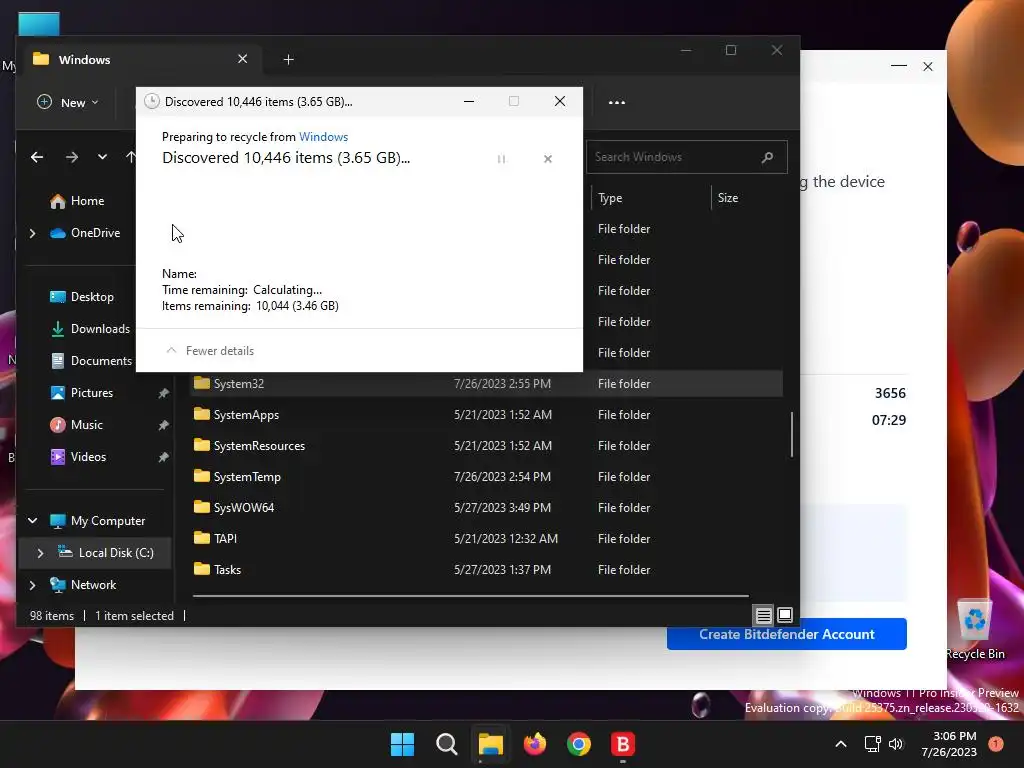Select Network in the navigation pane
Screen dimensions: 1024x768
(x=83, y=584)
